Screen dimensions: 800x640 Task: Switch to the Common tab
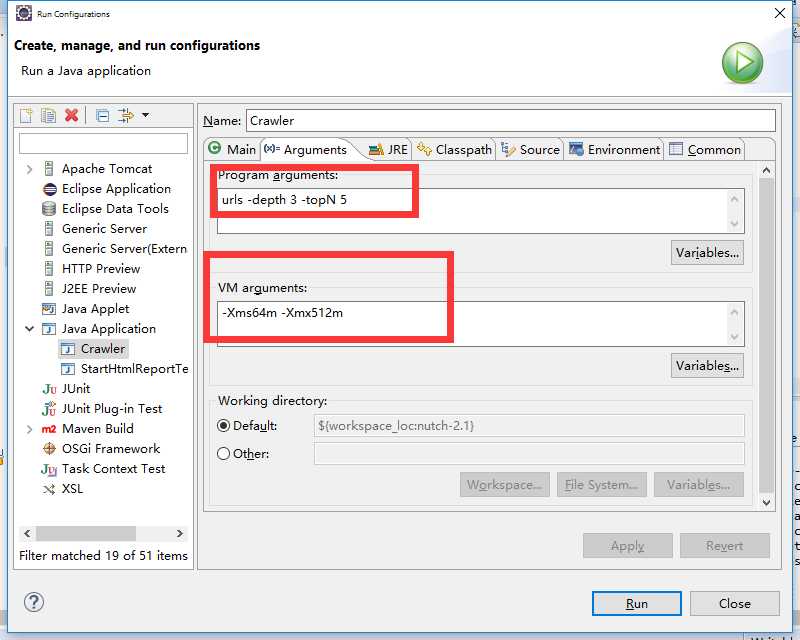(705, 150)
